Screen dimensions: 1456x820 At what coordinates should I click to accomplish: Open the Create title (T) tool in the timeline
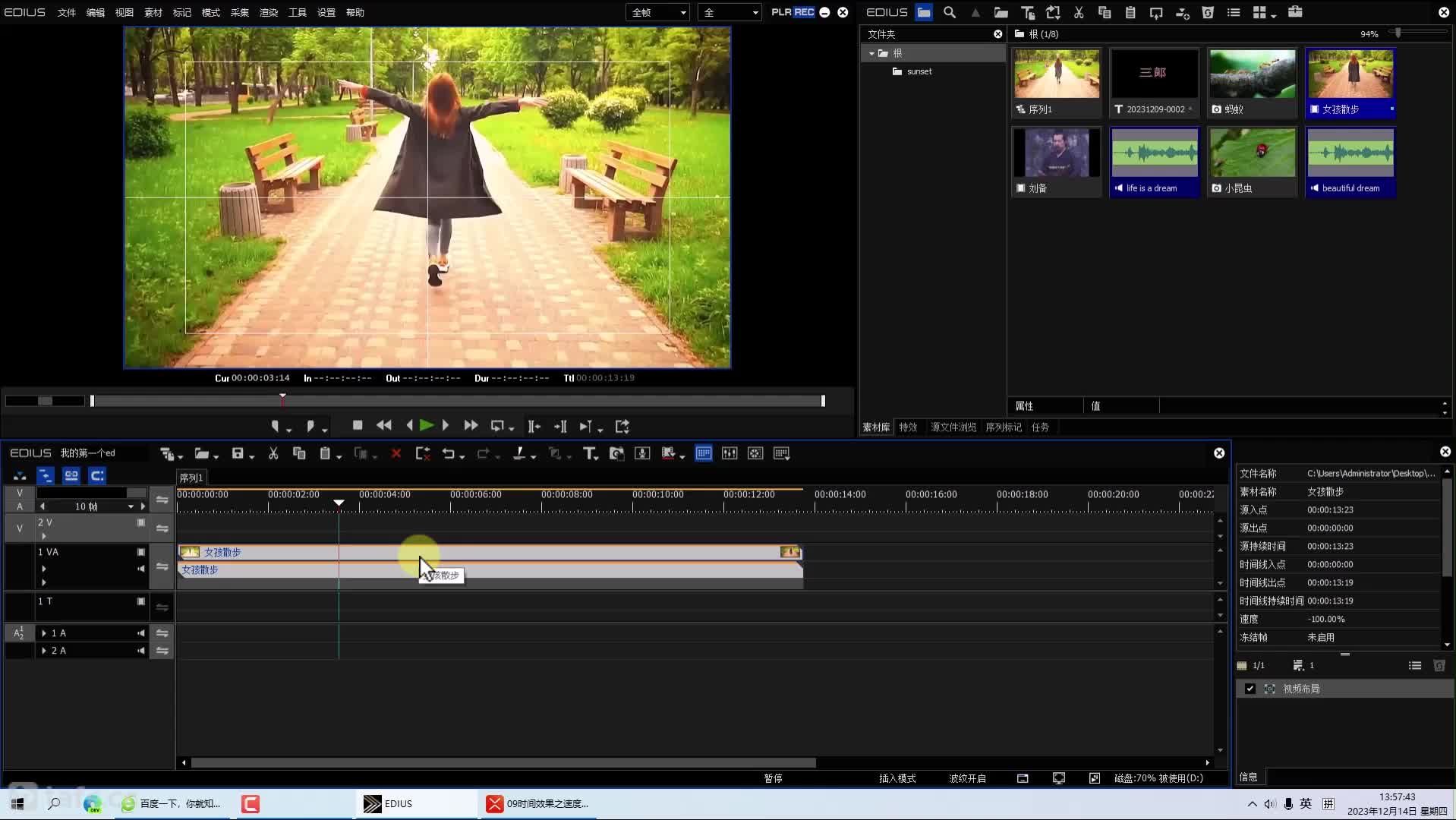point(589,454)
